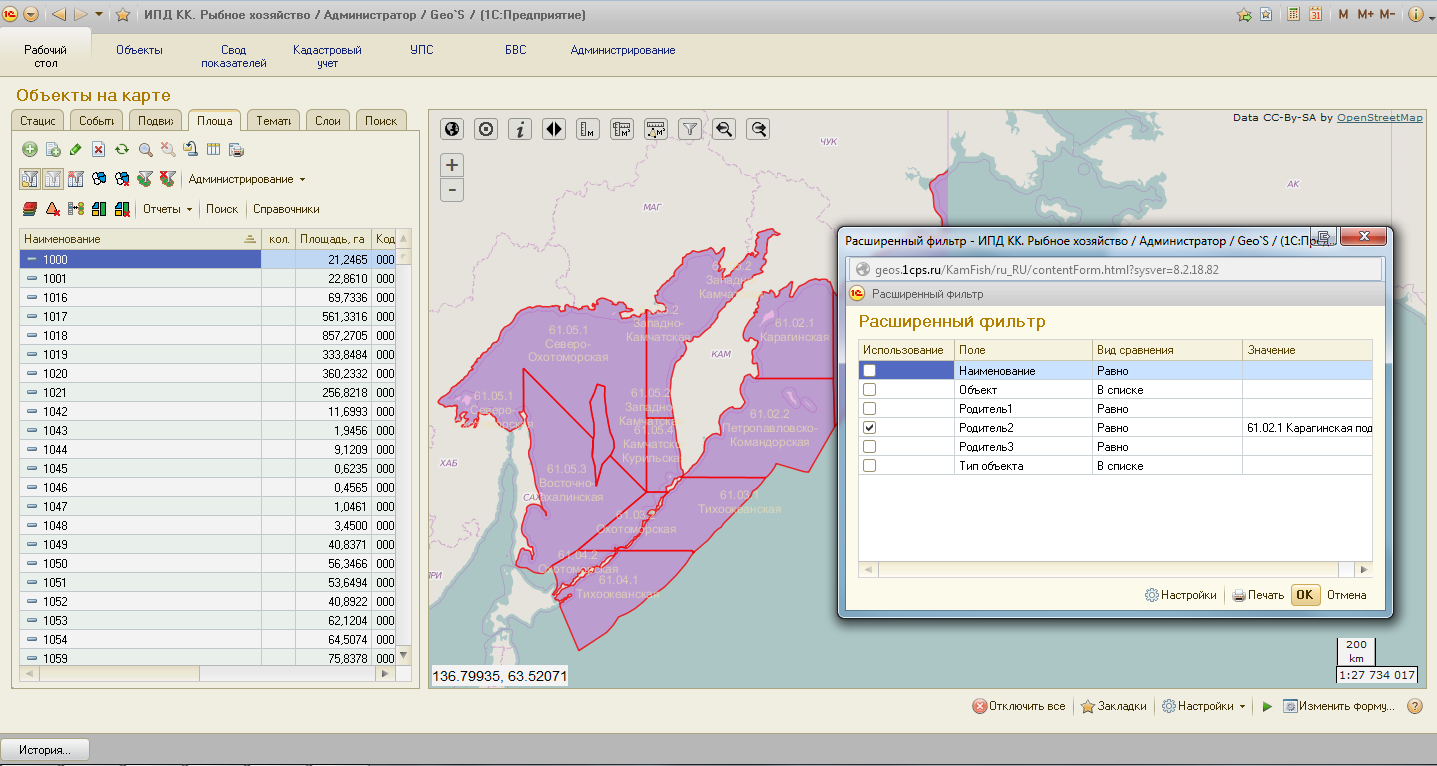Open the Кадастровый учет section
Screen dimensions: 1437x766
pyautogui.click(x=327, y=56)
